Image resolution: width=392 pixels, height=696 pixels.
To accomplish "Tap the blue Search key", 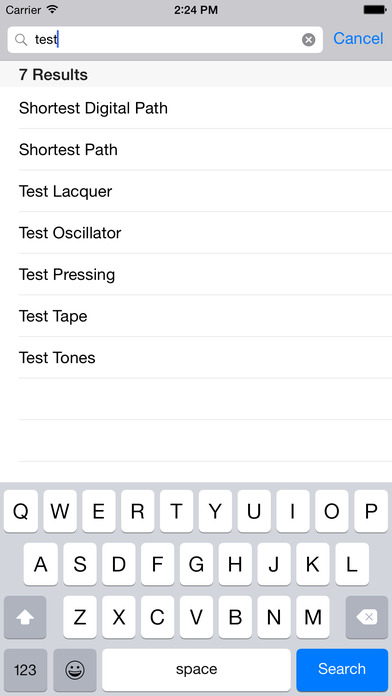I will (x=342, y=670).
